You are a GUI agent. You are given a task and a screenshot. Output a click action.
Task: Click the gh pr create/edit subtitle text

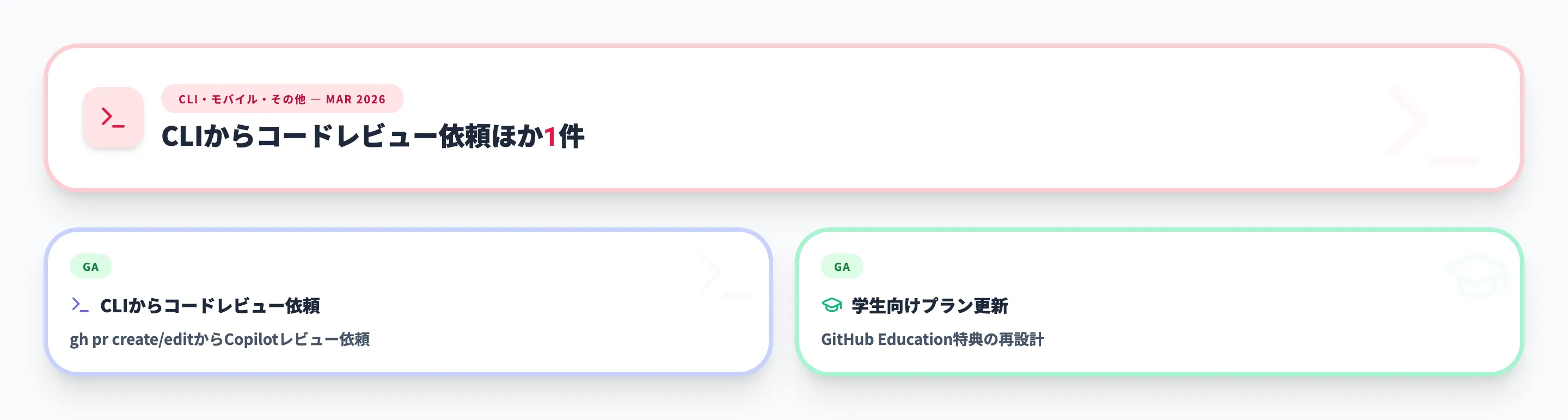click(x=223, y=341)
